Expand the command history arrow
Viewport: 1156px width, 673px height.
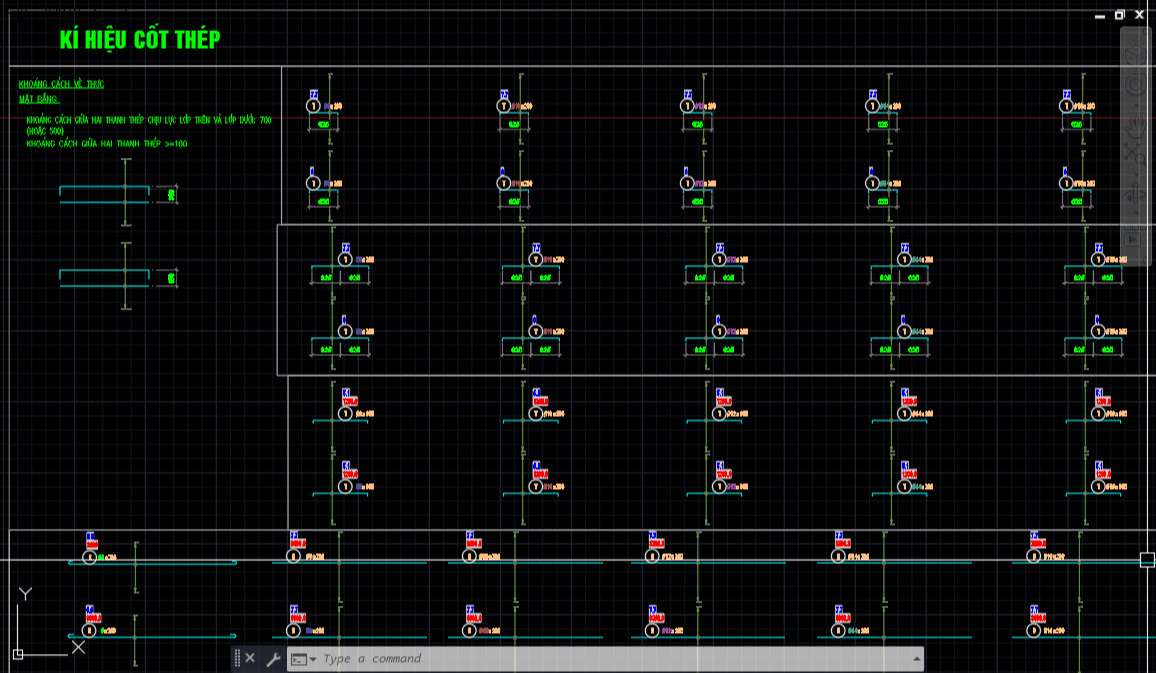[x=916, y=659]
